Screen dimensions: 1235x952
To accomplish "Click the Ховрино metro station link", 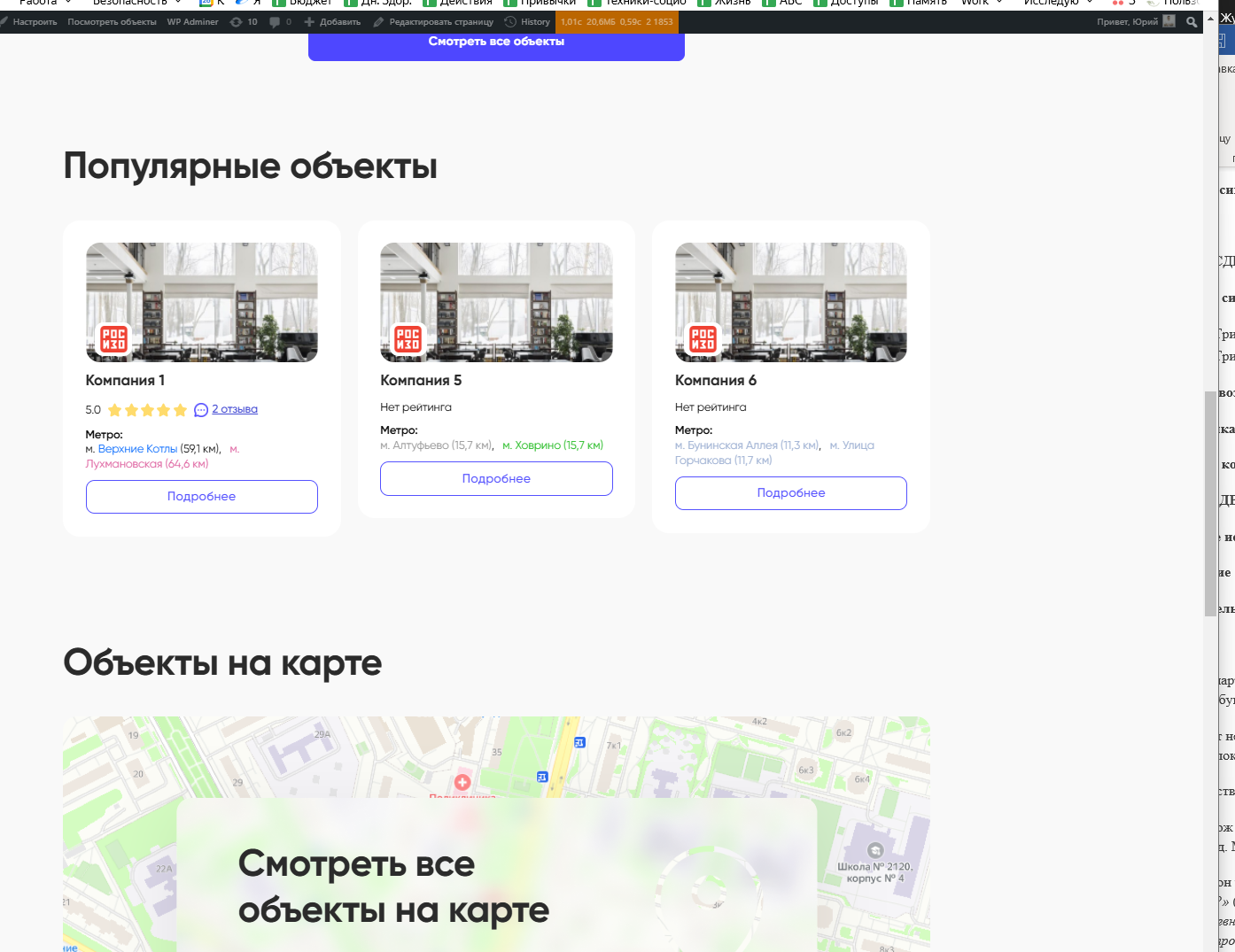I will tap(553, 445).
